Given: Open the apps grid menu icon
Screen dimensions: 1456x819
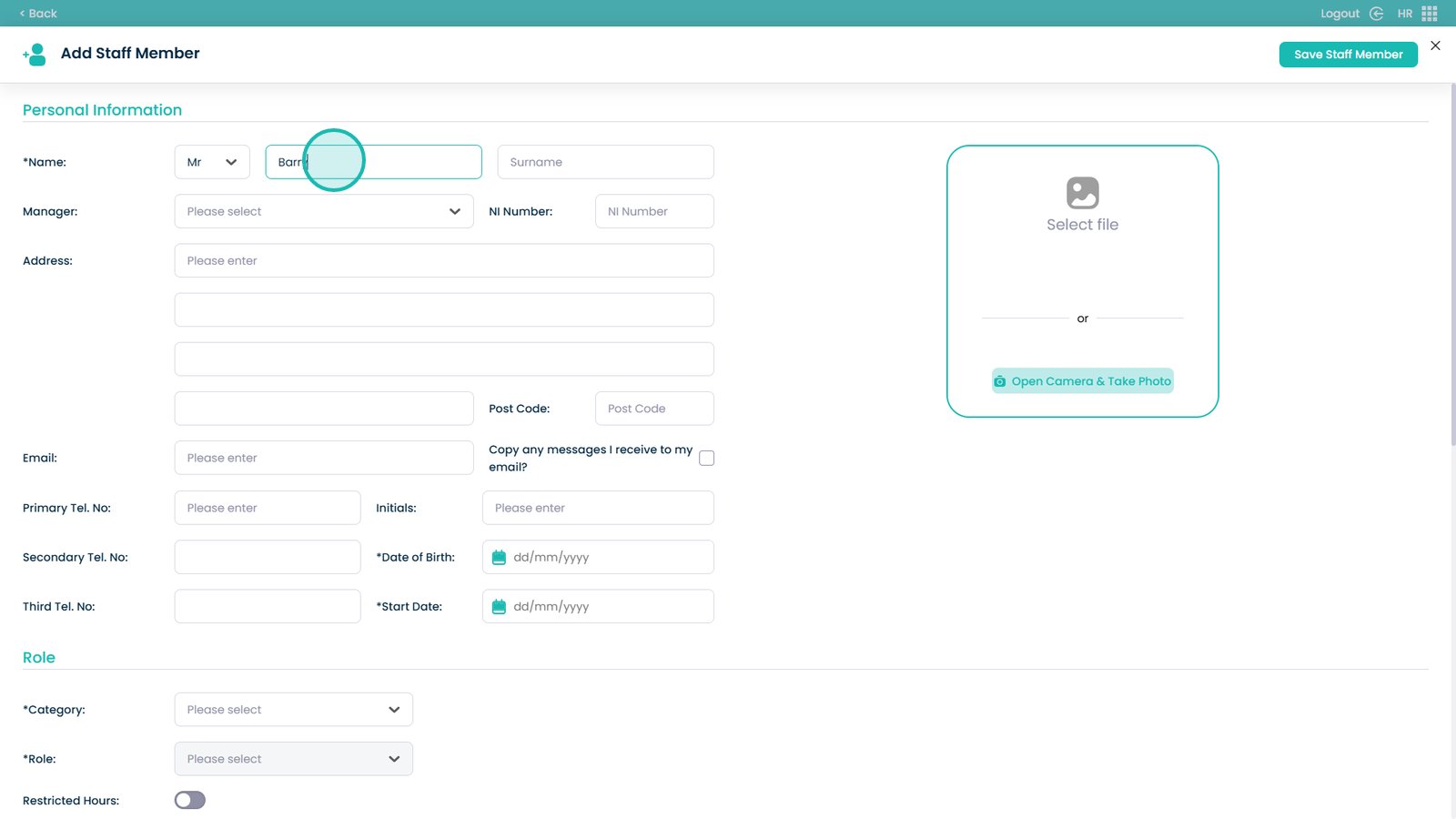Looking at the screenshot, I should [x=1430, y=14].
